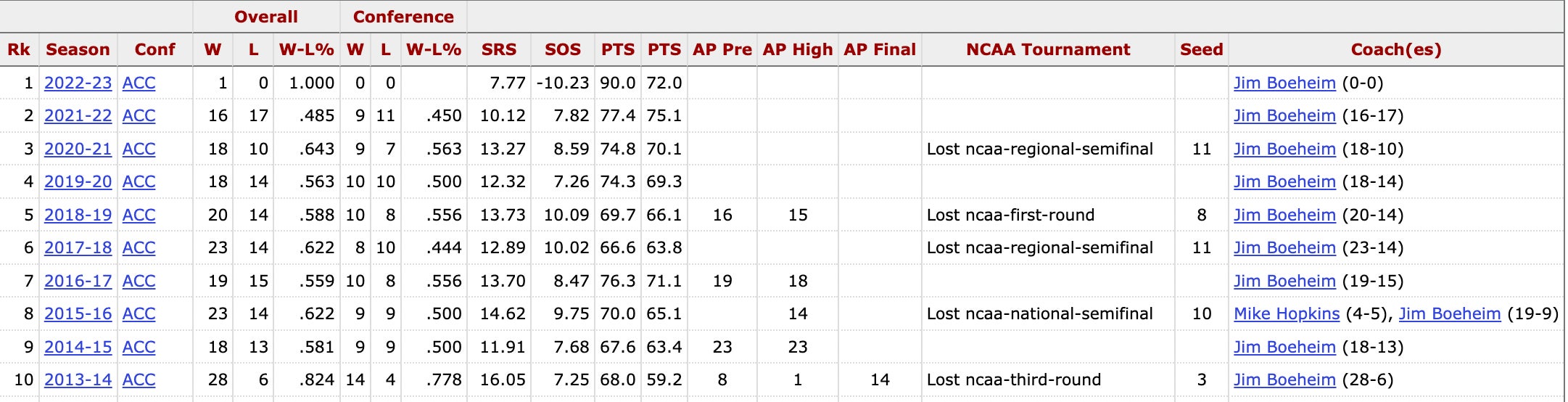Sort by Coach(es) column header

coord(1395,49)
